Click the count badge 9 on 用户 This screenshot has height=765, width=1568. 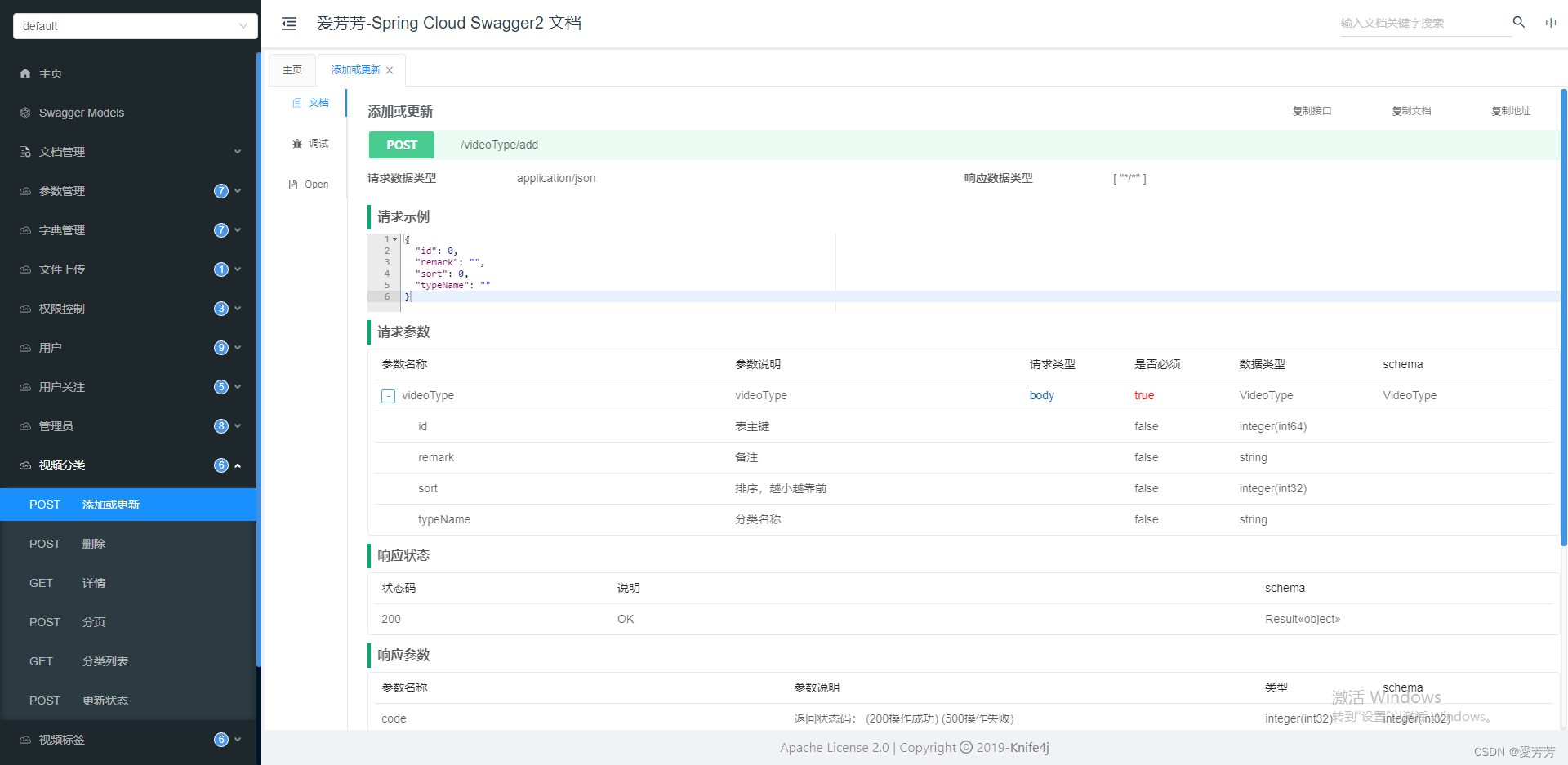coord(221,348)
